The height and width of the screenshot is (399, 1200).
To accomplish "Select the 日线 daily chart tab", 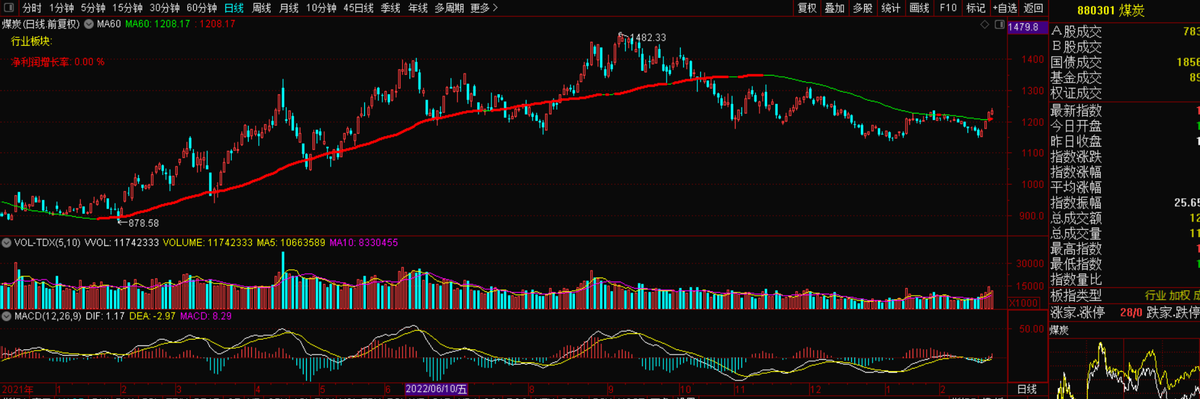I will 234,7.
